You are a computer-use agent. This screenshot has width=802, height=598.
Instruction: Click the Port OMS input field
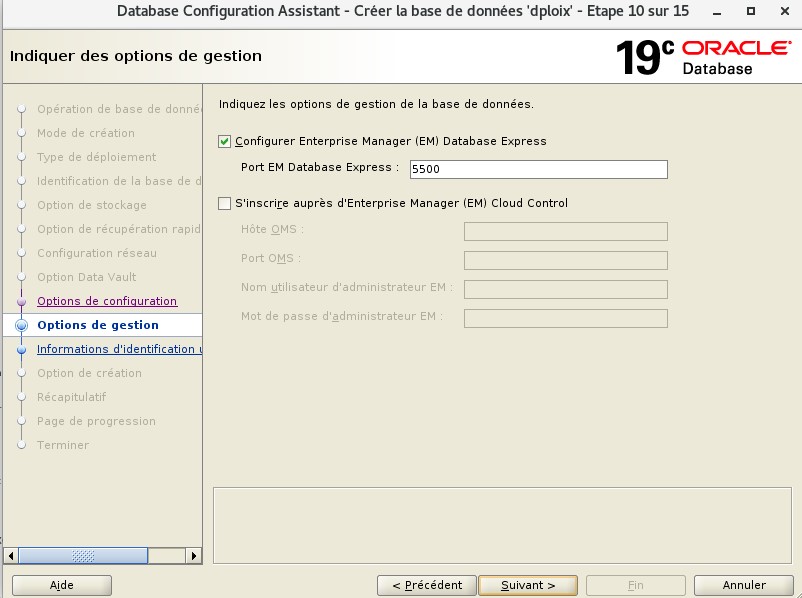pyautogui.click(x=566, y=260)
